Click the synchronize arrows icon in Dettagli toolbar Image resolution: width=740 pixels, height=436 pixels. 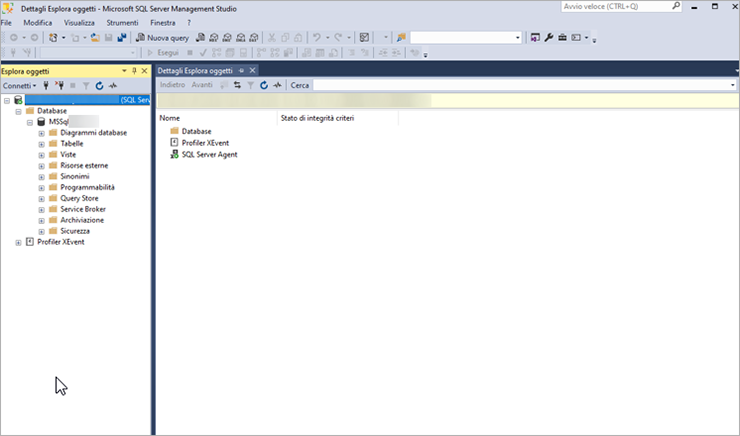237,85
